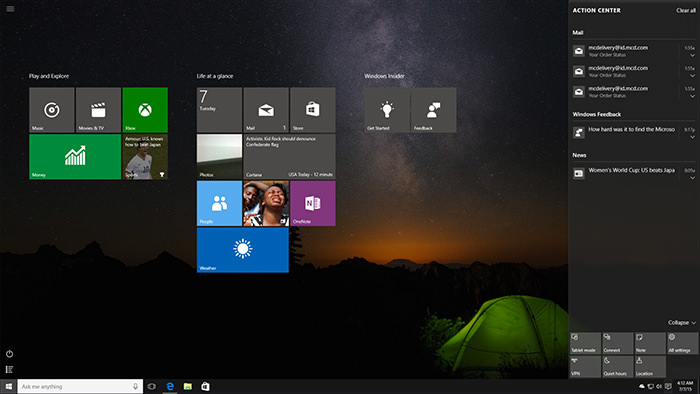700x394 pixels.
Task: Collapse the quick actions panel
Action: point(682,323)
